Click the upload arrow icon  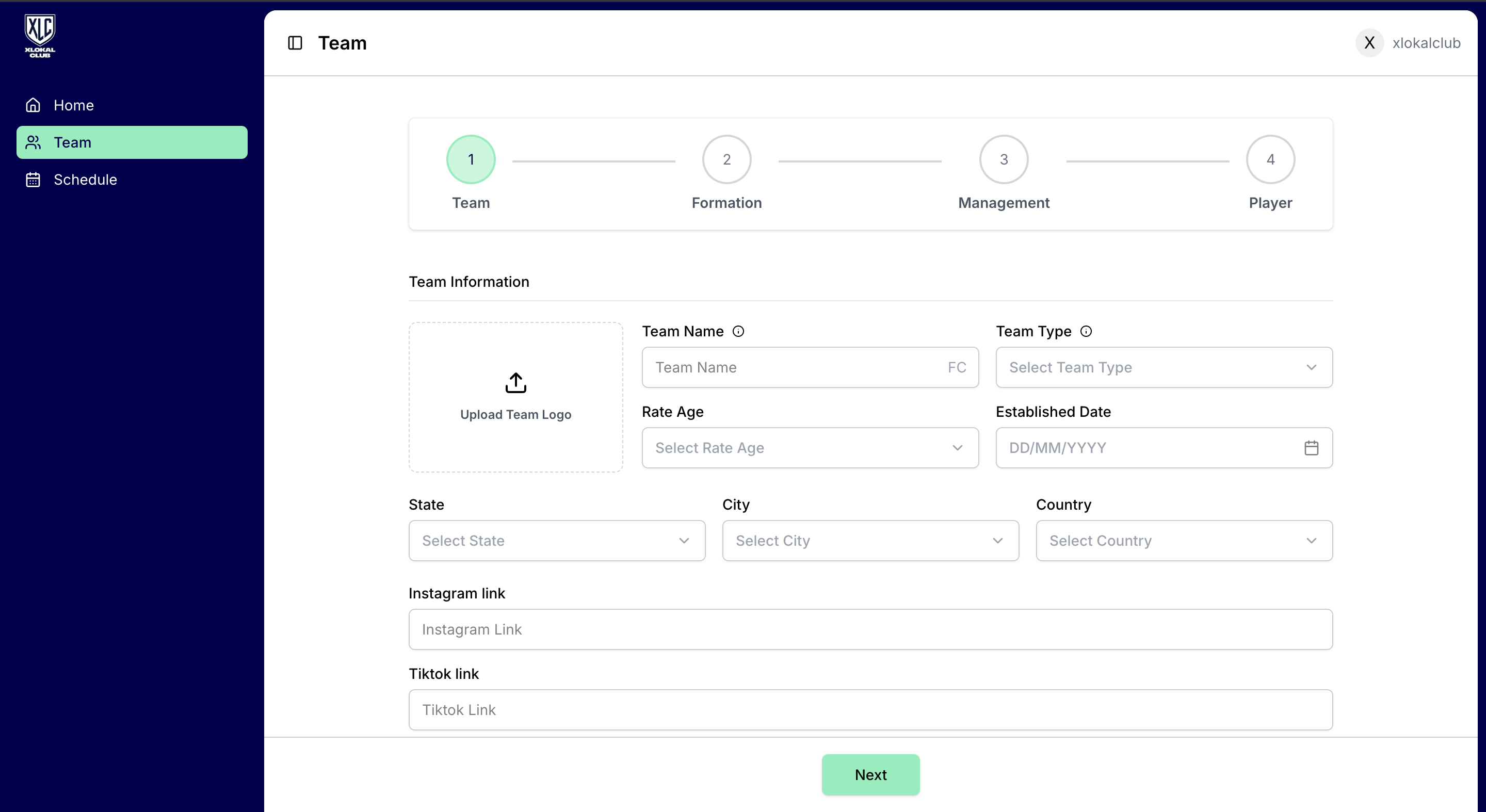[x=515, y=382]
